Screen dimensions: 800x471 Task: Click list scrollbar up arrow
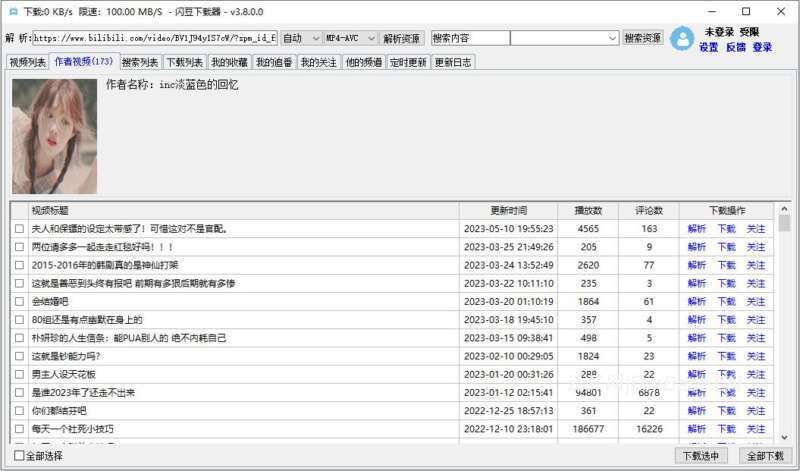pos(784,209)
